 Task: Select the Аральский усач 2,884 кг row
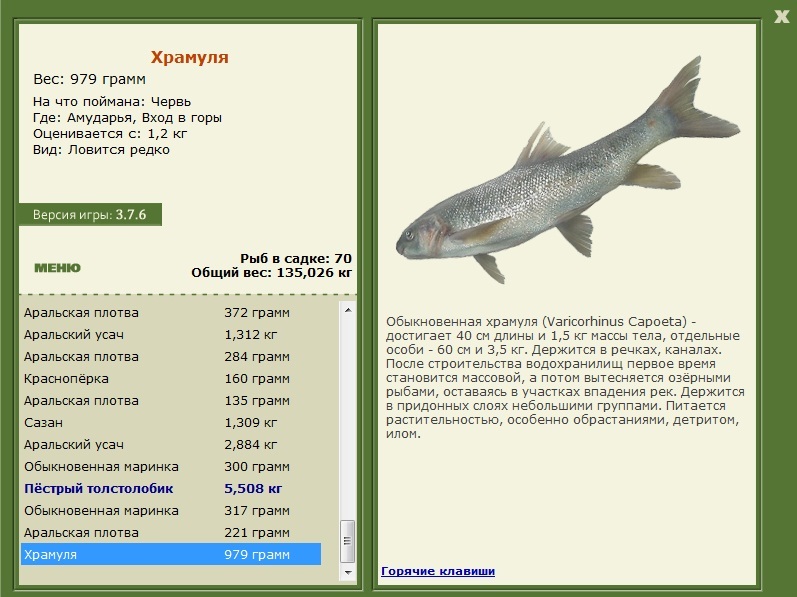coord(171,445)
